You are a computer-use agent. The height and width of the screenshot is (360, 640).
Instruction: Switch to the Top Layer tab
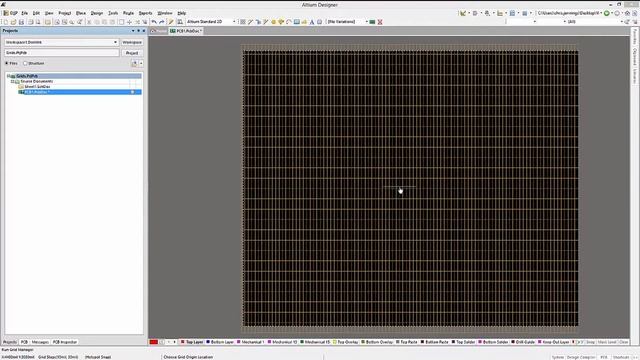click(192, 342)
